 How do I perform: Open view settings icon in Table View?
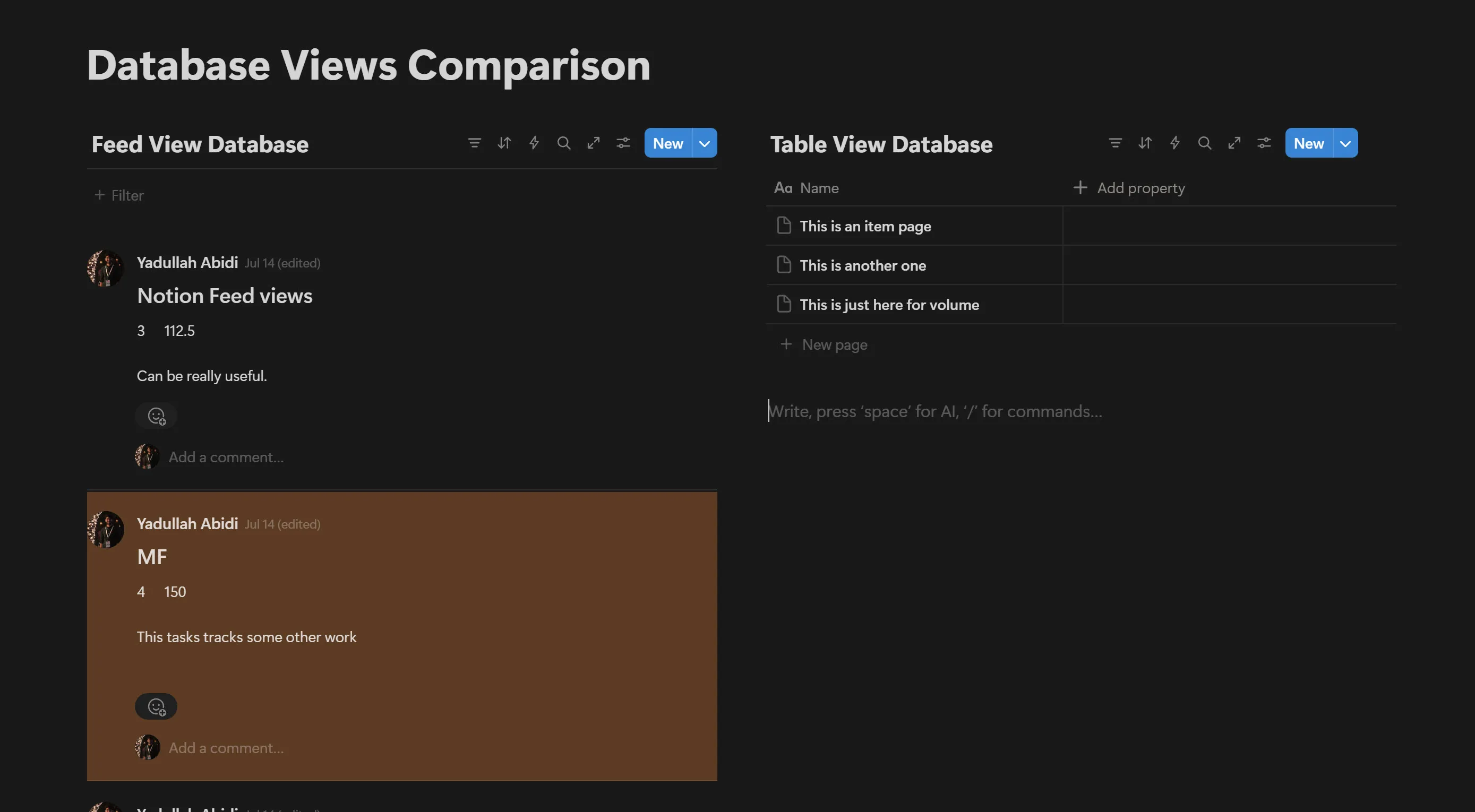tap(1264, 143)
